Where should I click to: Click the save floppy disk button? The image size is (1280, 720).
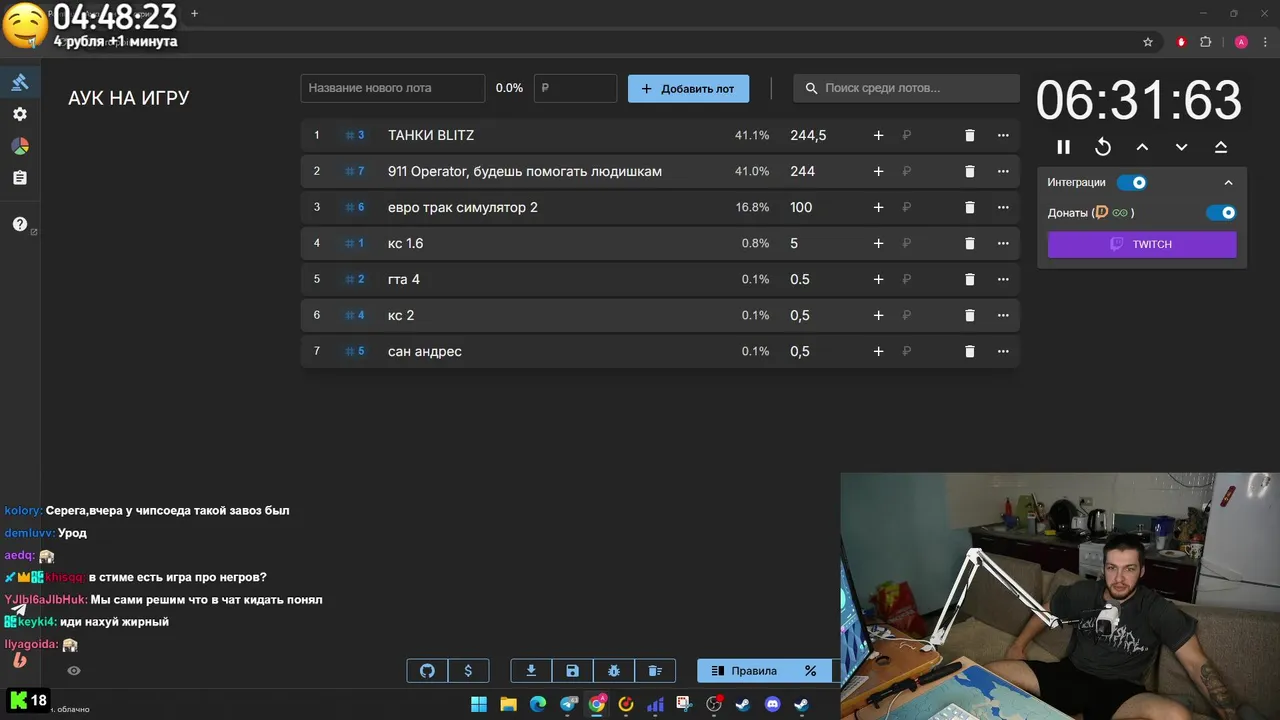point(572,671)
